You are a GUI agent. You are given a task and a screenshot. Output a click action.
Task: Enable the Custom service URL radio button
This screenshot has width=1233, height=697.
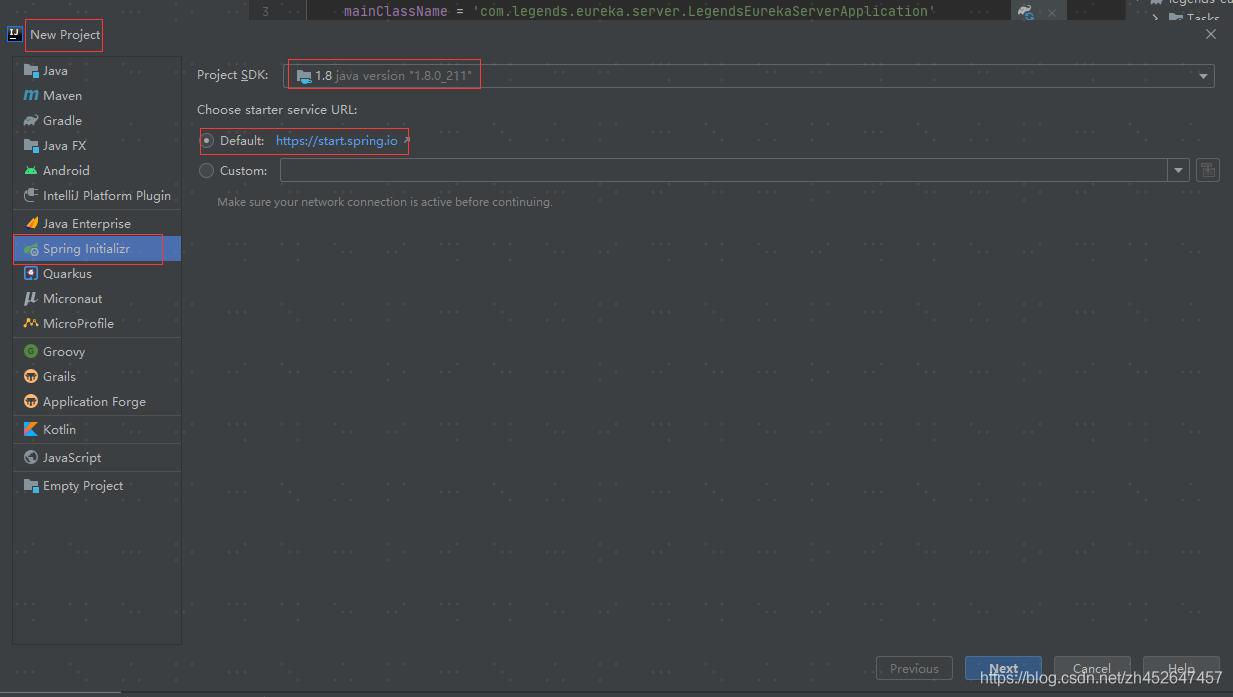tap(207, 171)
